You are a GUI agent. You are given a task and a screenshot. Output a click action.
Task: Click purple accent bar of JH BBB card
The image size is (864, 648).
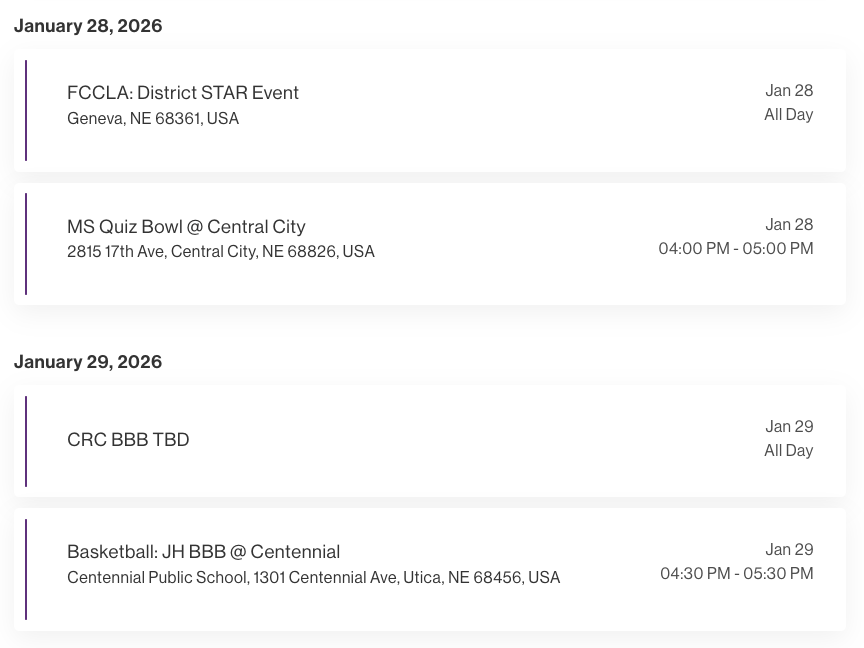[26, 569]
